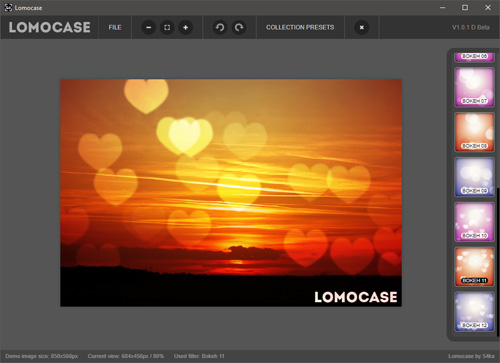Click the 'Current view' status text
This screenshot has width=500, height=363.
(x=126, y=356)
